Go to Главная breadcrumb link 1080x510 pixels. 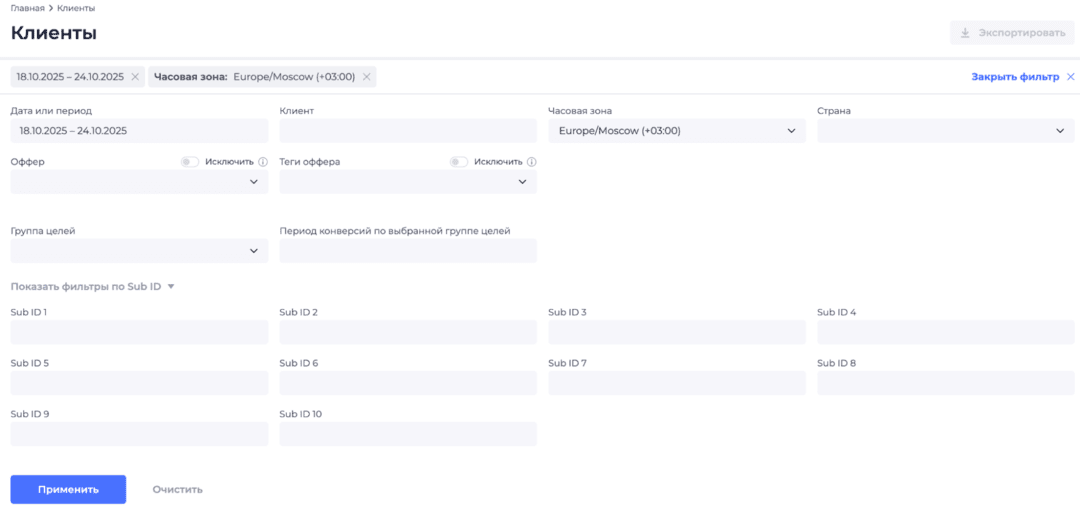click(x=27, y=8)
